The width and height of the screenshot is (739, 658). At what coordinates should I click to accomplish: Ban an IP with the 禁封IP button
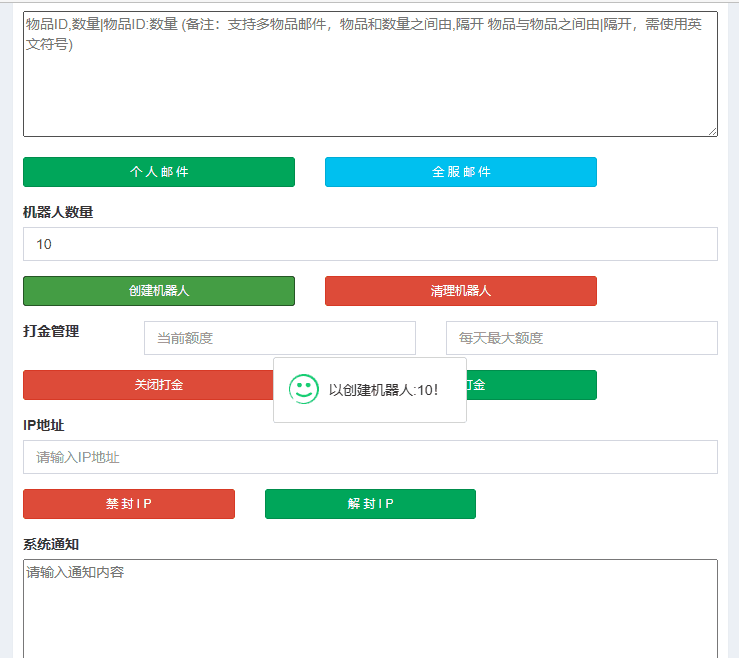click(129, 504)
